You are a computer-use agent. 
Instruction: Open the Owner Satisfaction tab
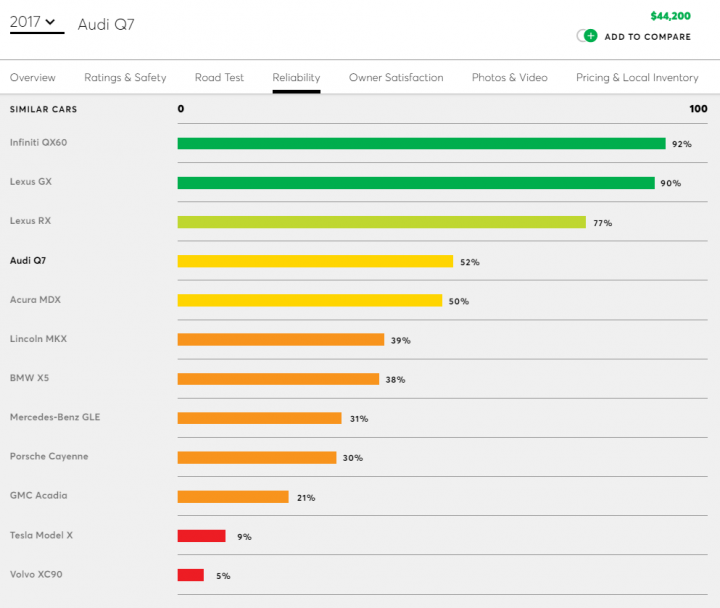(396, 78)
